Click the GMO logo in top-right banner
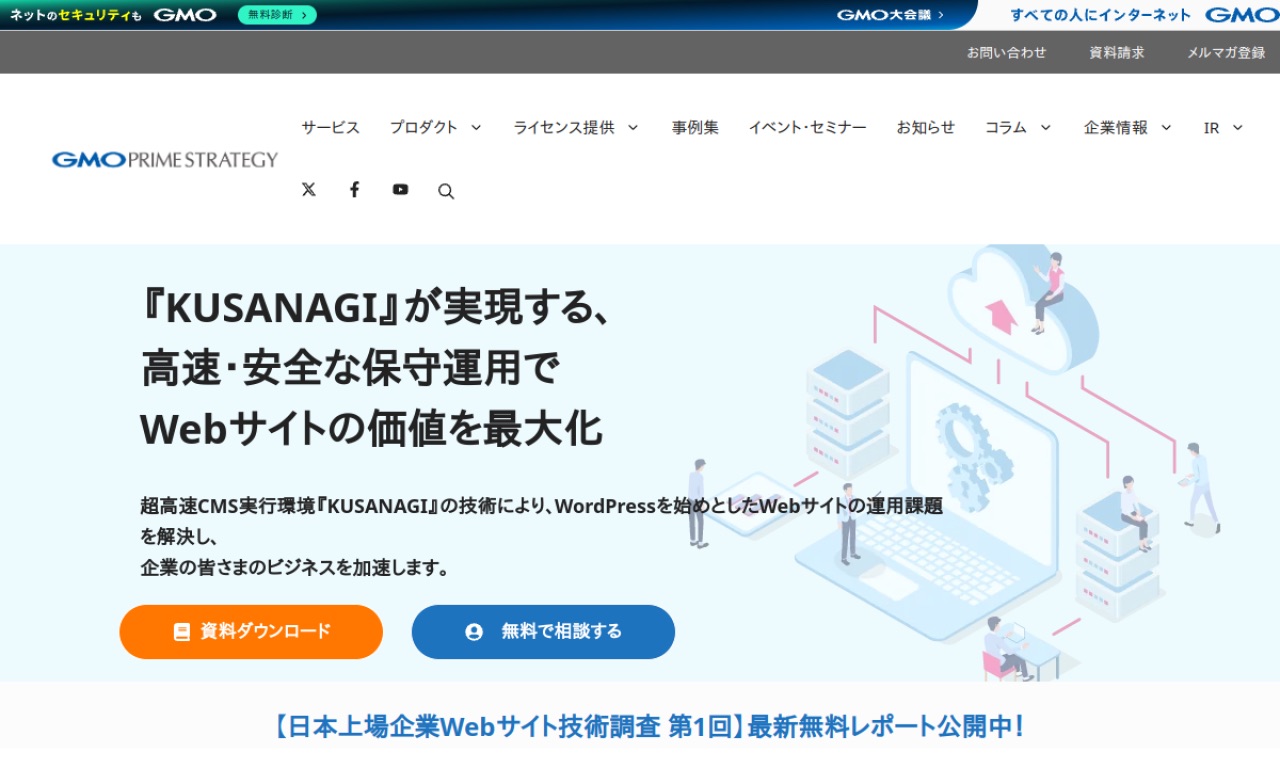This screenshot has height=768, width=1280. tap(1241, 15)
